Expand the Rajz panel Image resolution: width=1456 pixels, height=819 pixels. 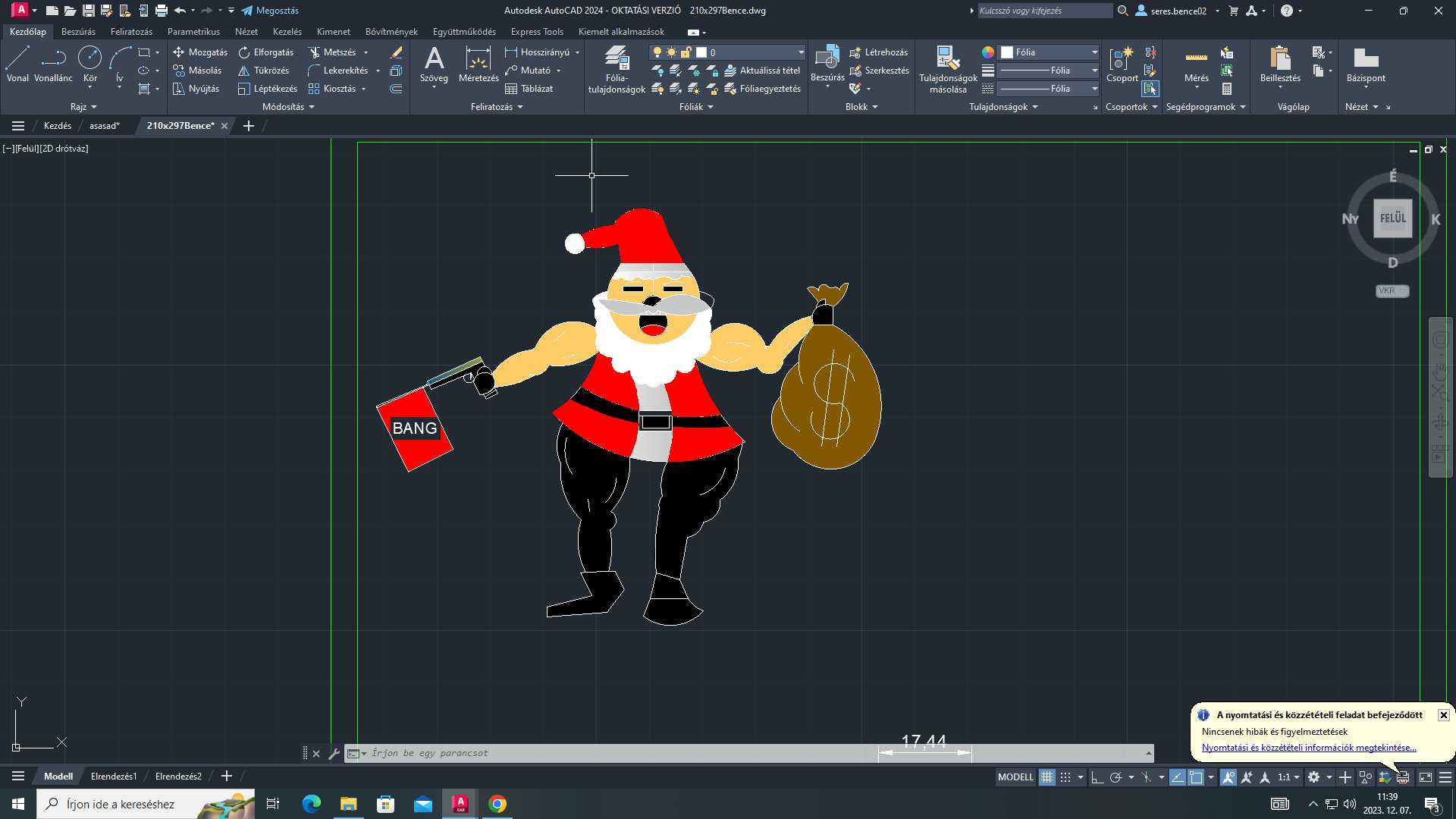pyautogui.click(x=83, y=107)
